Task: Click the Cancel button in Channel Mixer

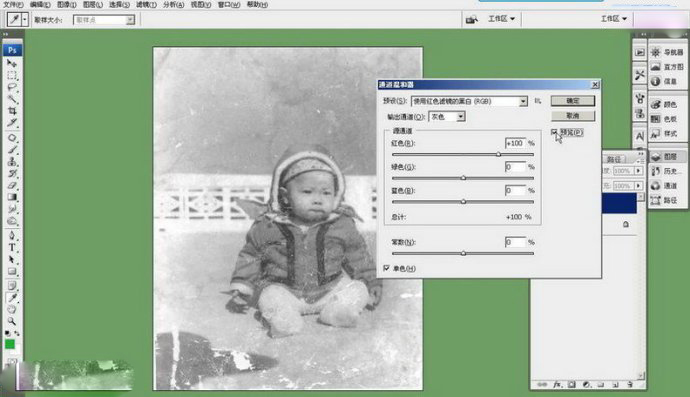Action: click(x=573, y=116)
